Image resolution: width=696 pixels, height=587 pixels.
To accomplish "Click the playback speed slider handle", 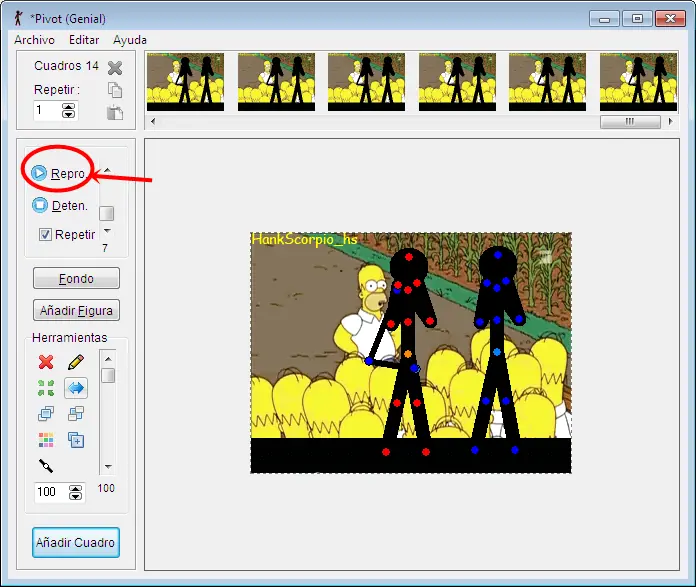I will 107,213.
